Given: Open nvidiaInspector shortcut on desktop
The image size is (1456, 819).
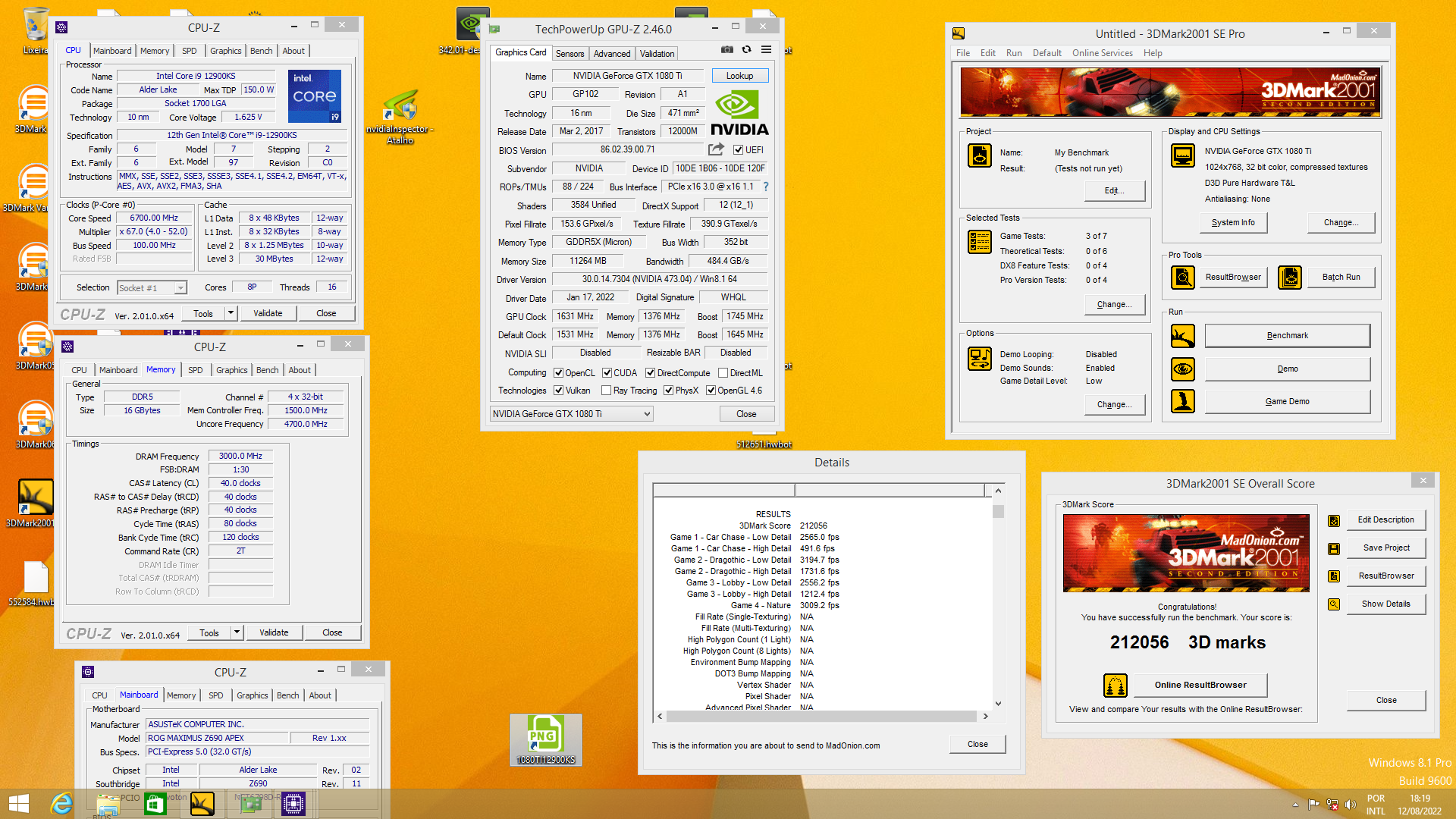Looking at the screenshot, I should click(400, 117).
